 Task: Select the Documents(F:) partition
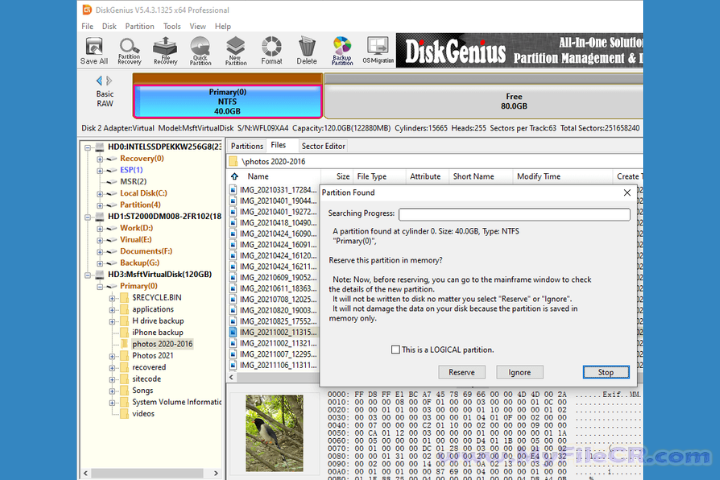coord(146,251)
